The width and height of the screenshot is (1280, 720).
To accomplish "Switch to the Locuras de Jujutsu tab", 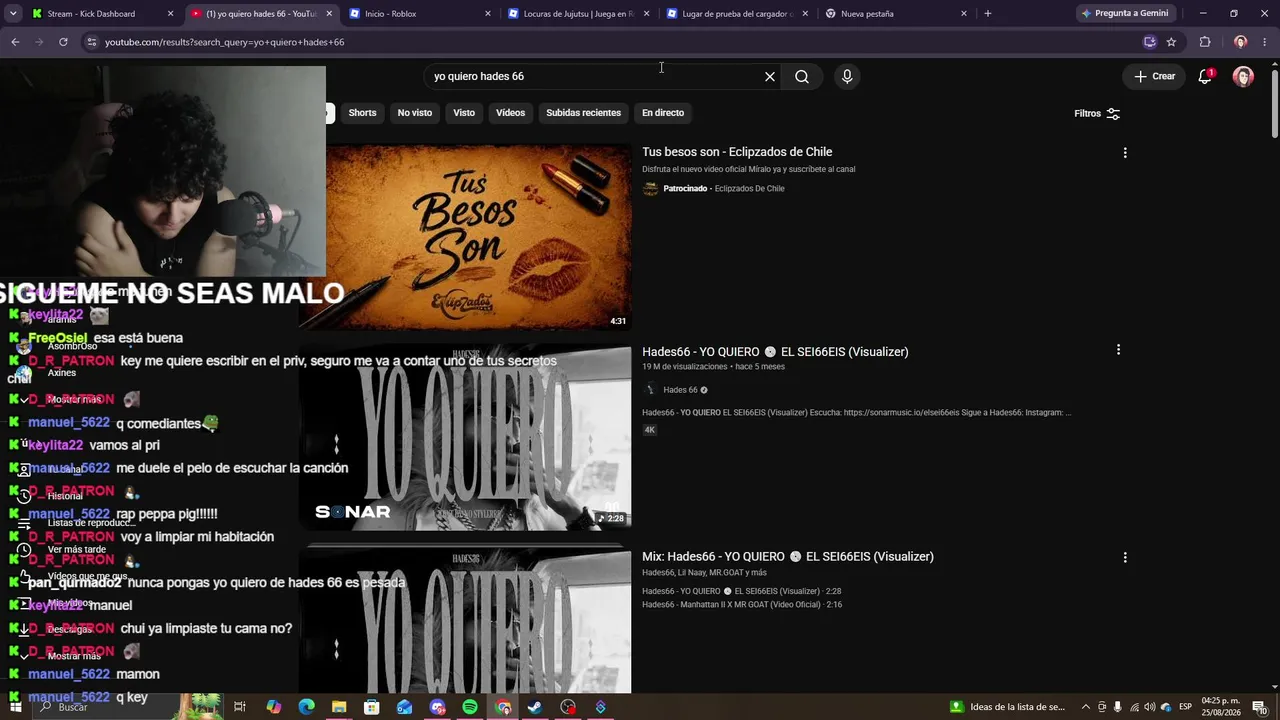I will coord(579,14).
